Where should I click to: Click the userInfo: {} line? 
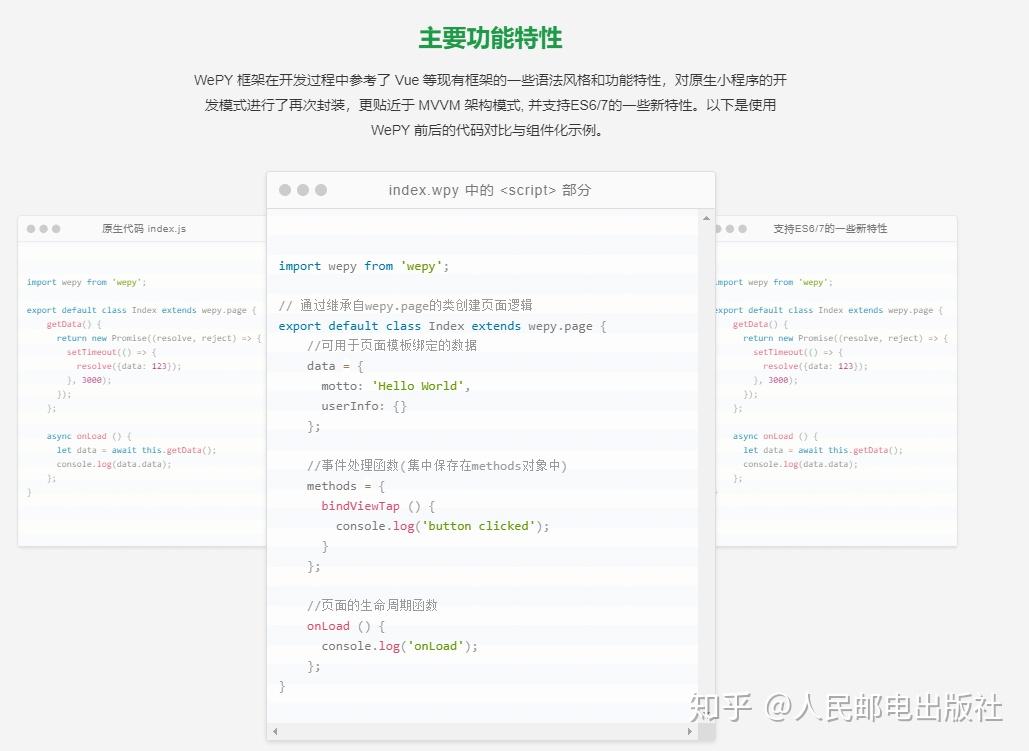coord(364,406)
